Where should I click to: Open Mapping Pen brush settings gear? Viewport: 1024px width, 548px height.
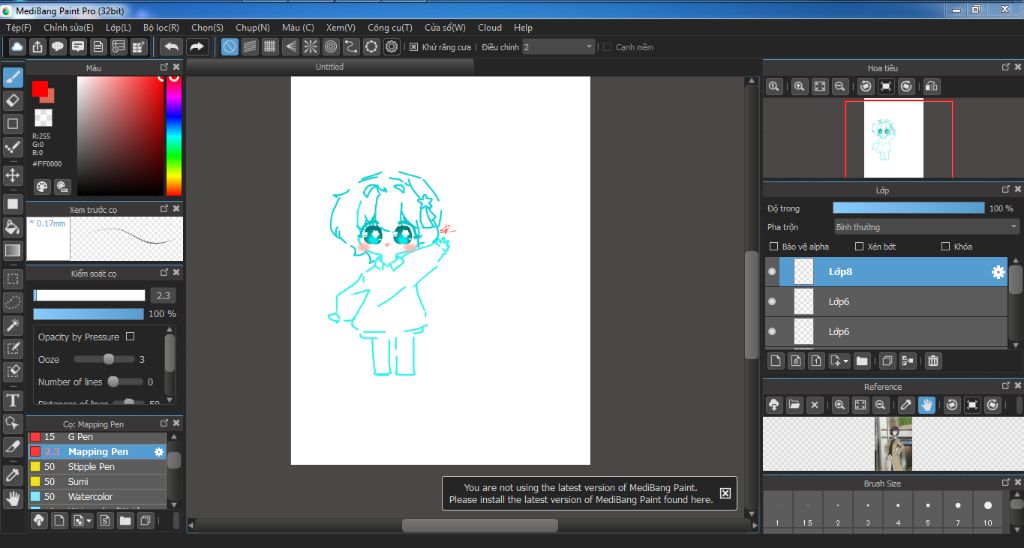coord(159,452)
